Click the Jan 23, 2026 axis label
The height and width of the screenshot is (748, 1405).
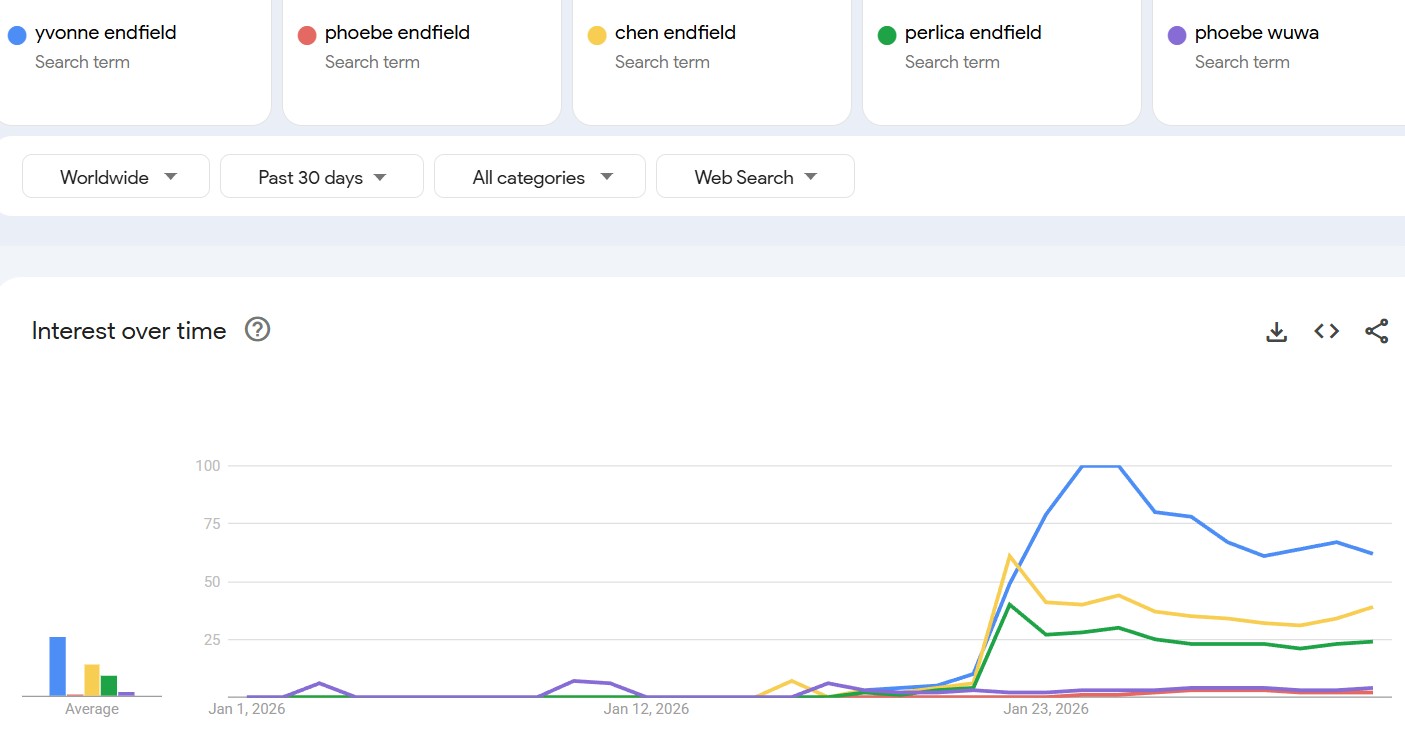tap(1046, 709)
